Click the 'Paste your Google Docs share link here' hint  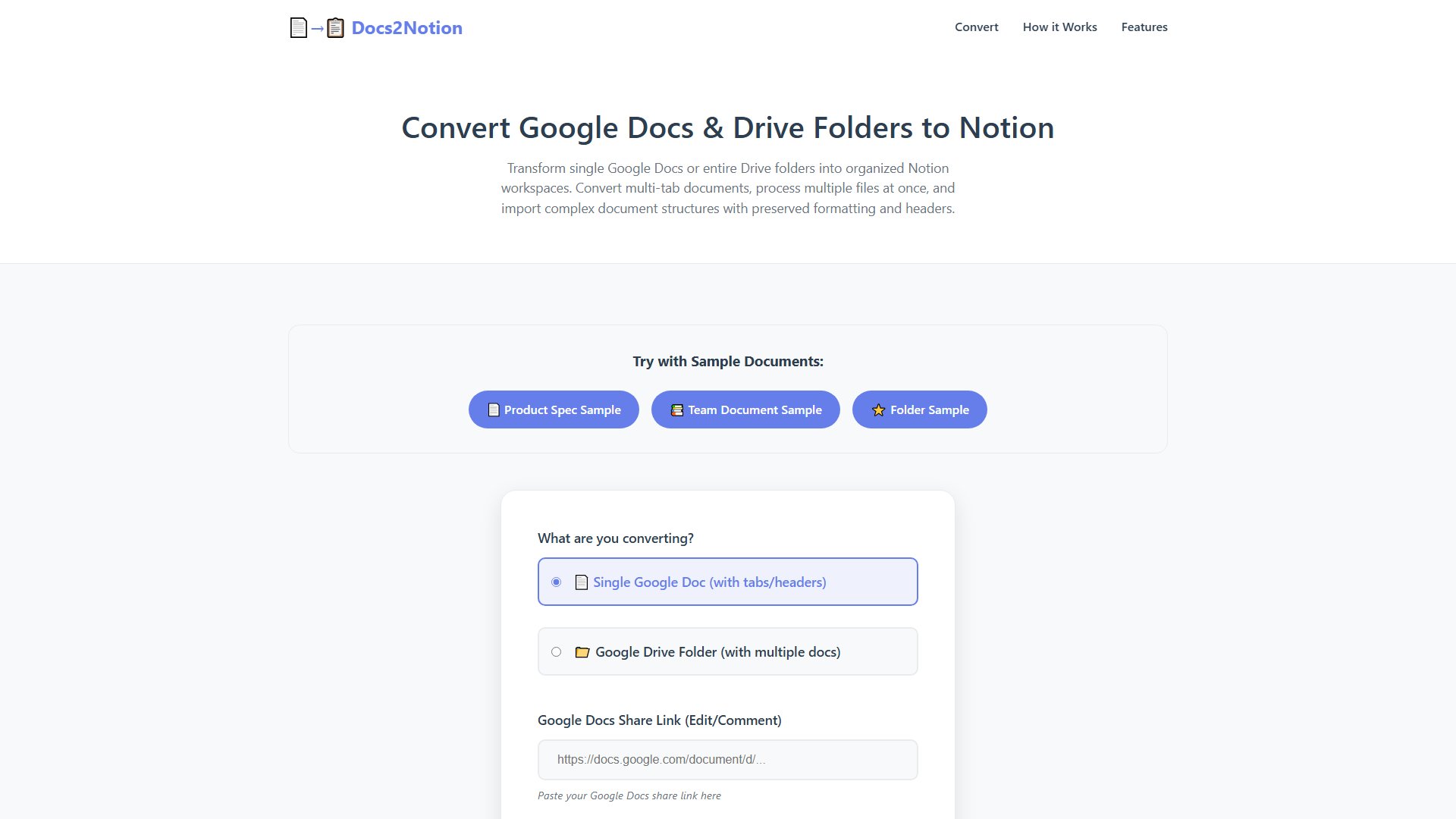[629, 795]
